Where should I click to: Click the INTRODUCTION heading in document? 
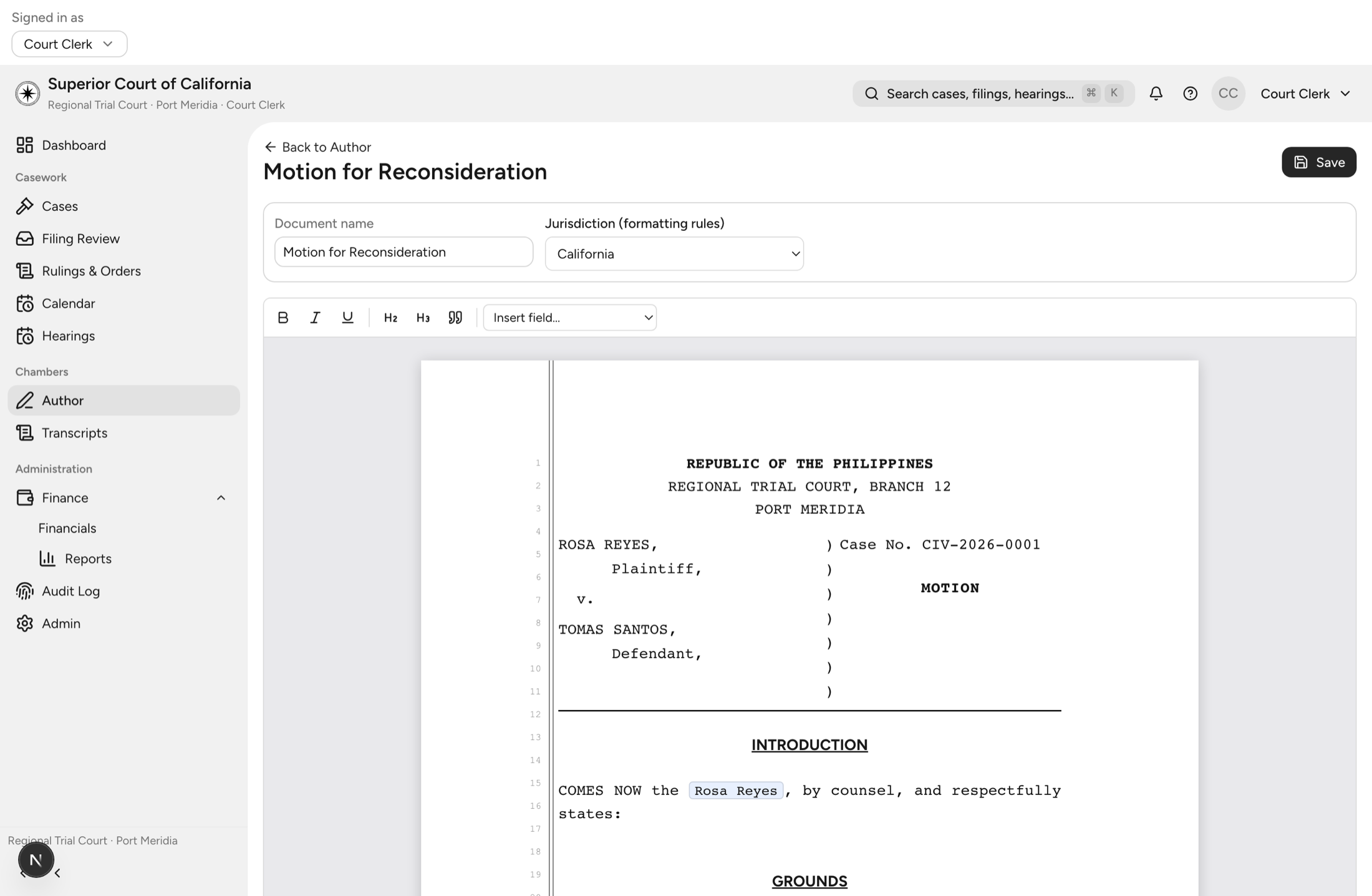809,744
